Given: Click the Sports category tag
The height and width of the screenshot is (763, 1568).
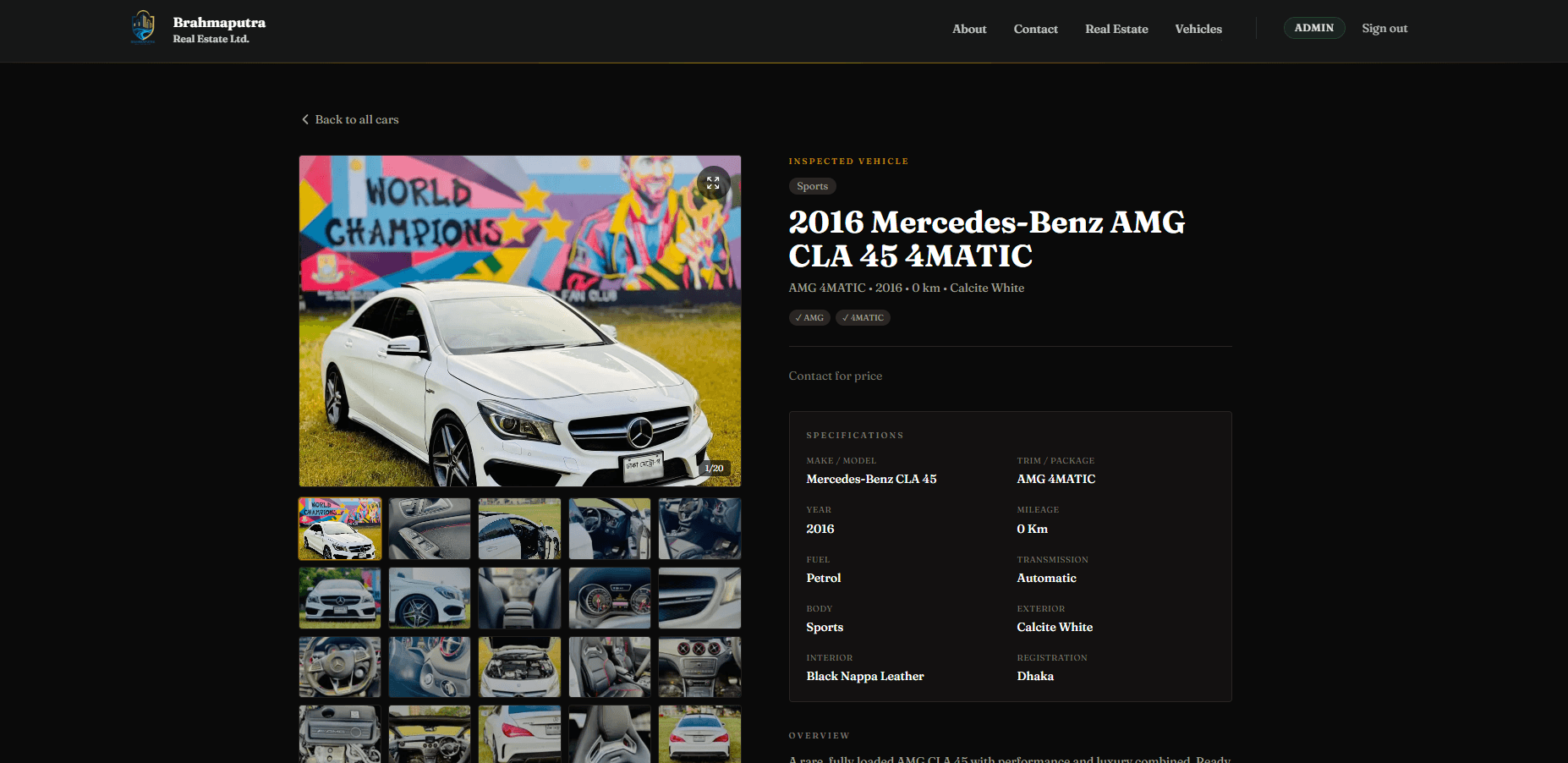Looking at the screenshot, I should [x=812, y=186].
